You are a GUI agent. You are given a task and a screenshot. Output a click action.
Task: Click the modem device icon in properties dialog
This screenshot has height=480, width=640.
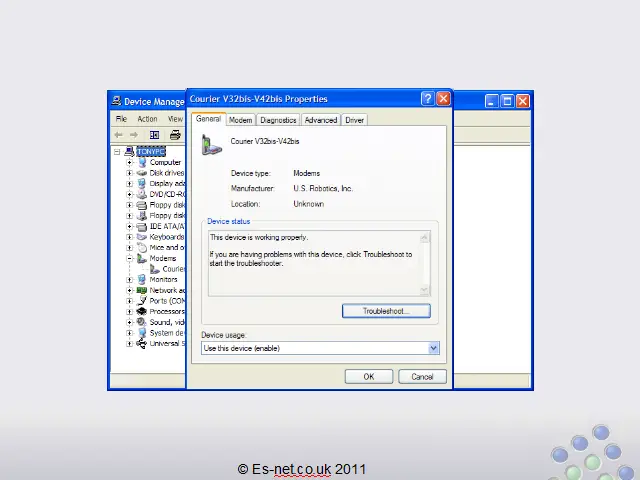(x=211, y=144)
